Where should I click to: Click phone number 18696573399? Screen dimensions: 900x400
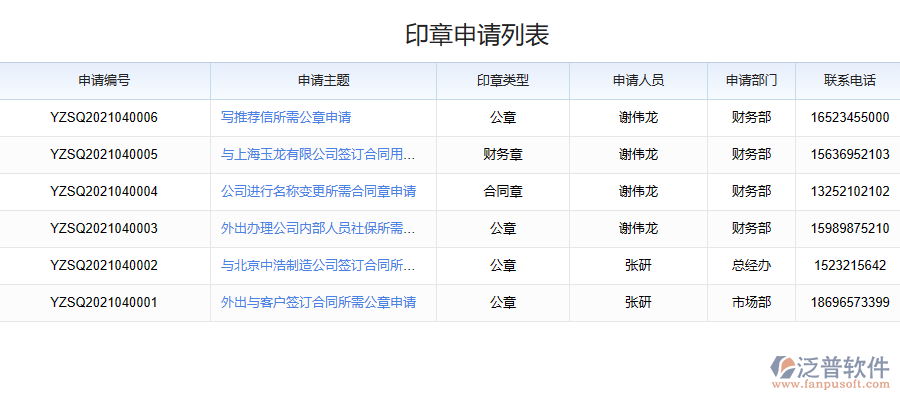pos(849,302)
